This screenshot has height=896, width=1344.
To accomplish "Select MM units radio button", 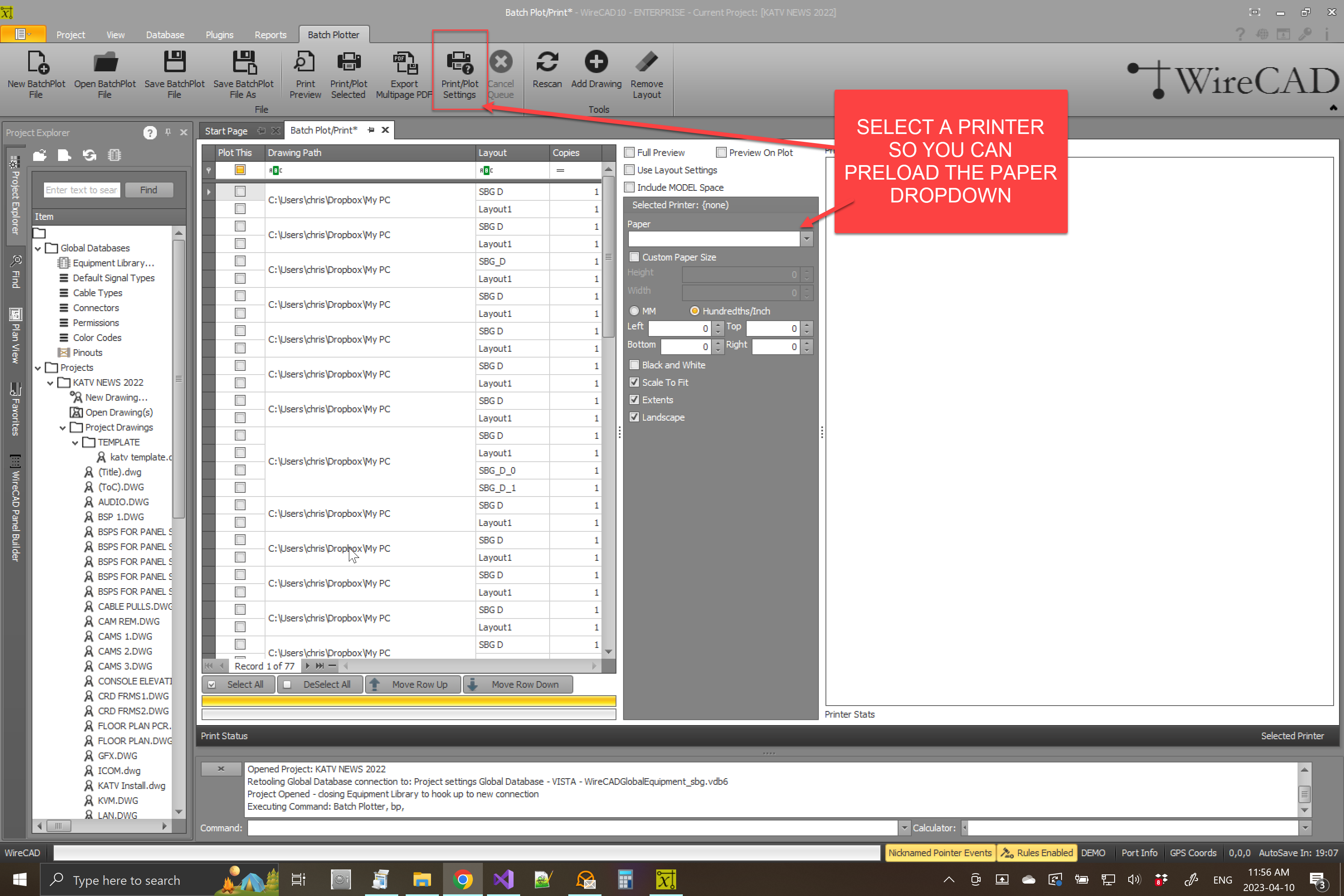I will pyautogui.click(x=634, y=311).
